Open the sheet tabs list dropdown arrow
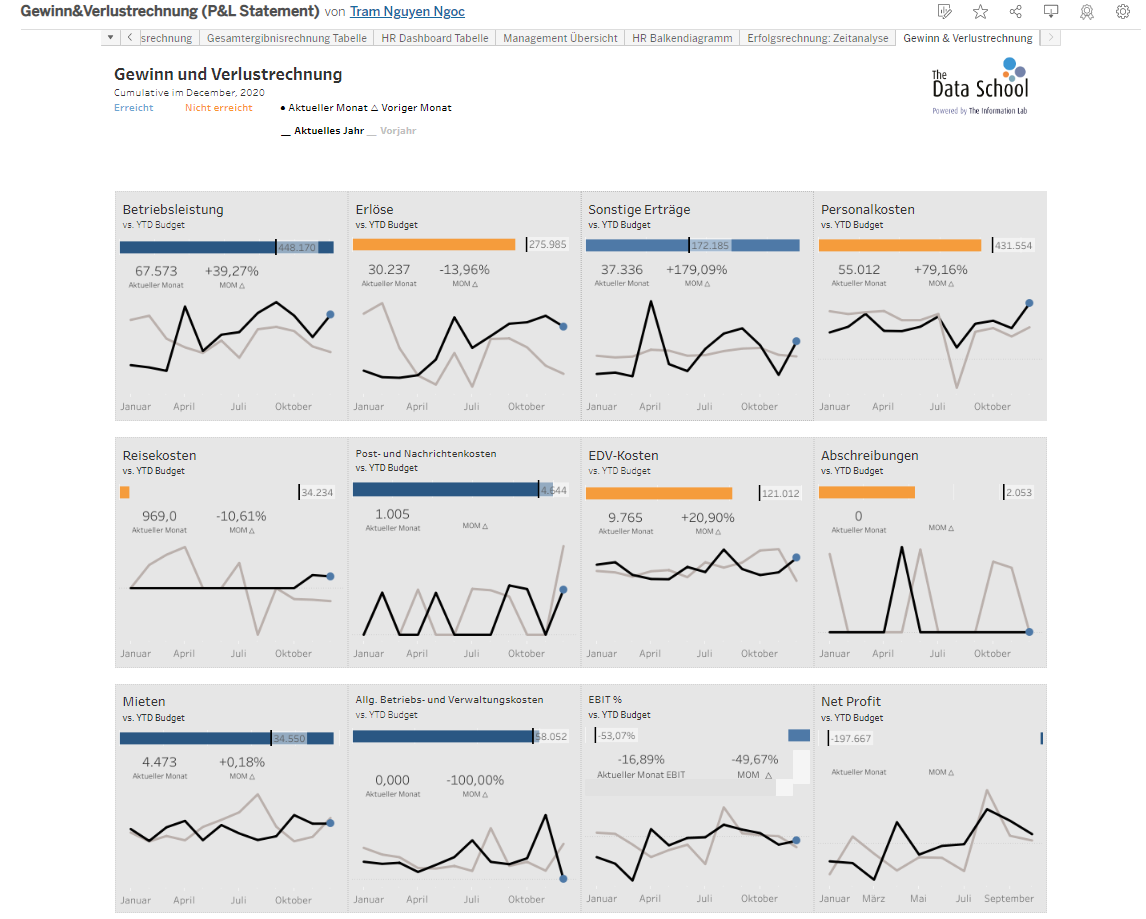 [x=109, y=38]
